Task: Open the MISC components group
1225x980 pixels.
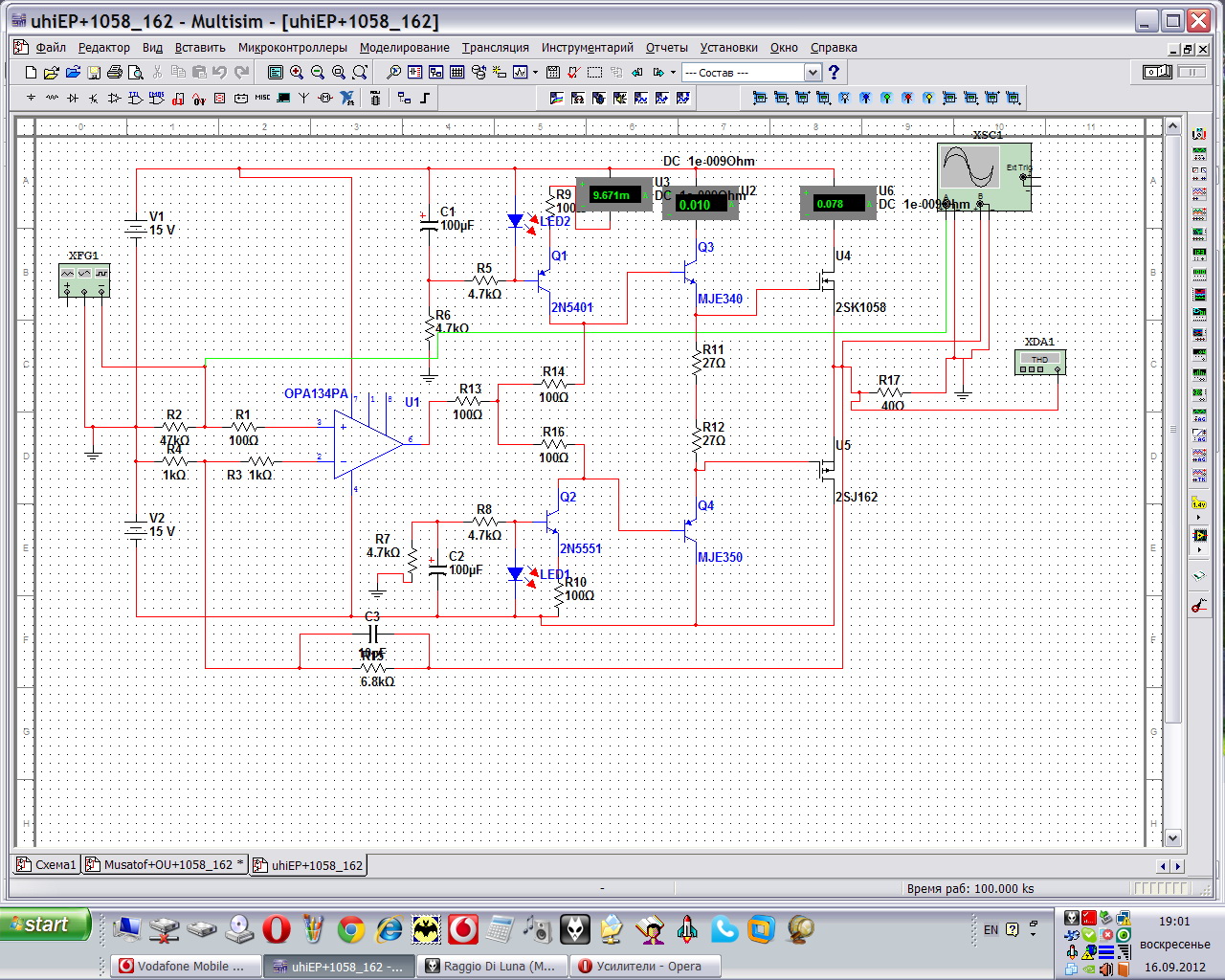Action: 261,98
